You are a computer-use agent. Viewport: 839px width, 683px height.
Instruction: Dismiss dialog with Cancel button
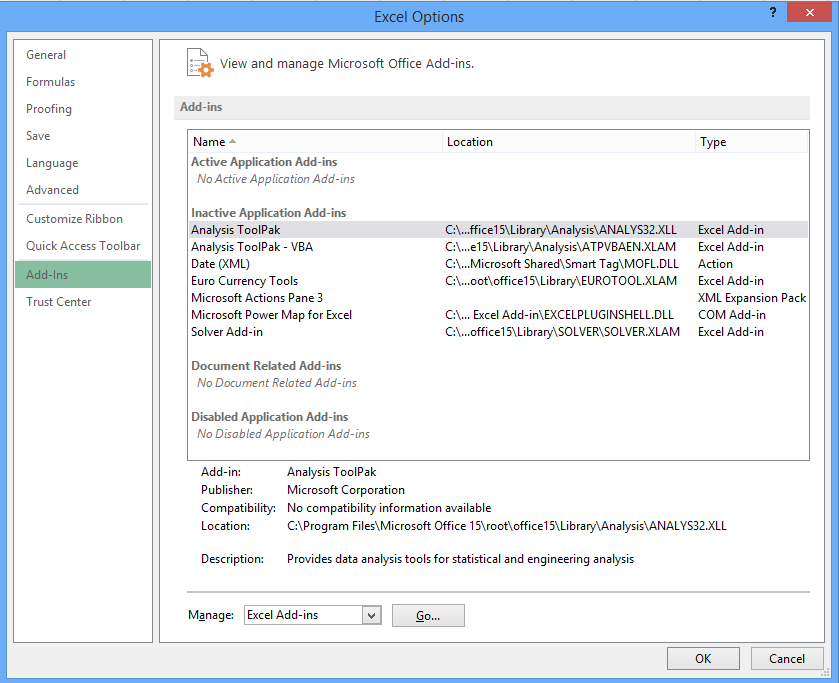click(x=787, y=658)
